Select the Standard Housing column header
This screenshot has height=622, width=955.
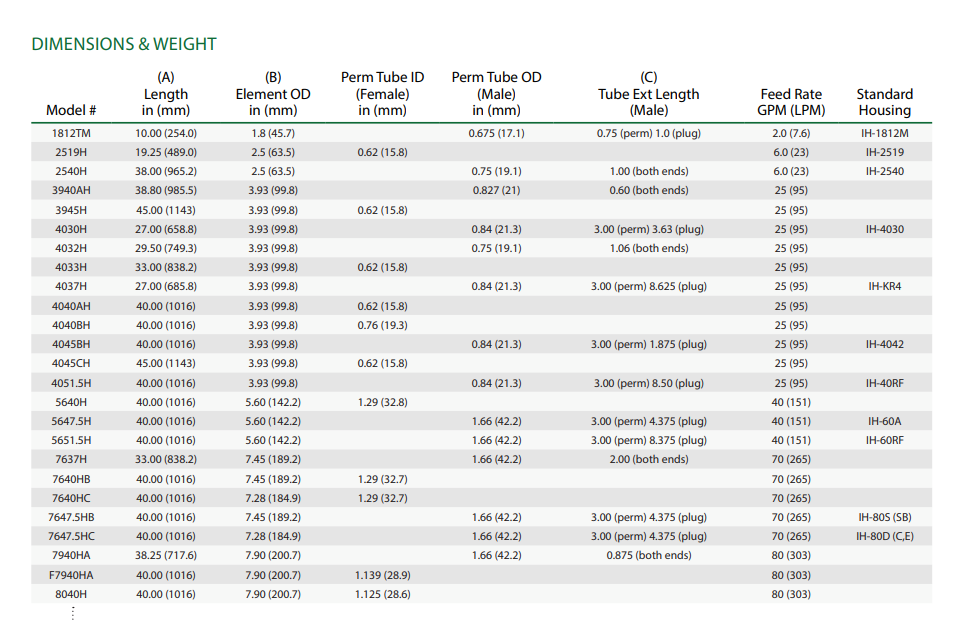[884, 102]
